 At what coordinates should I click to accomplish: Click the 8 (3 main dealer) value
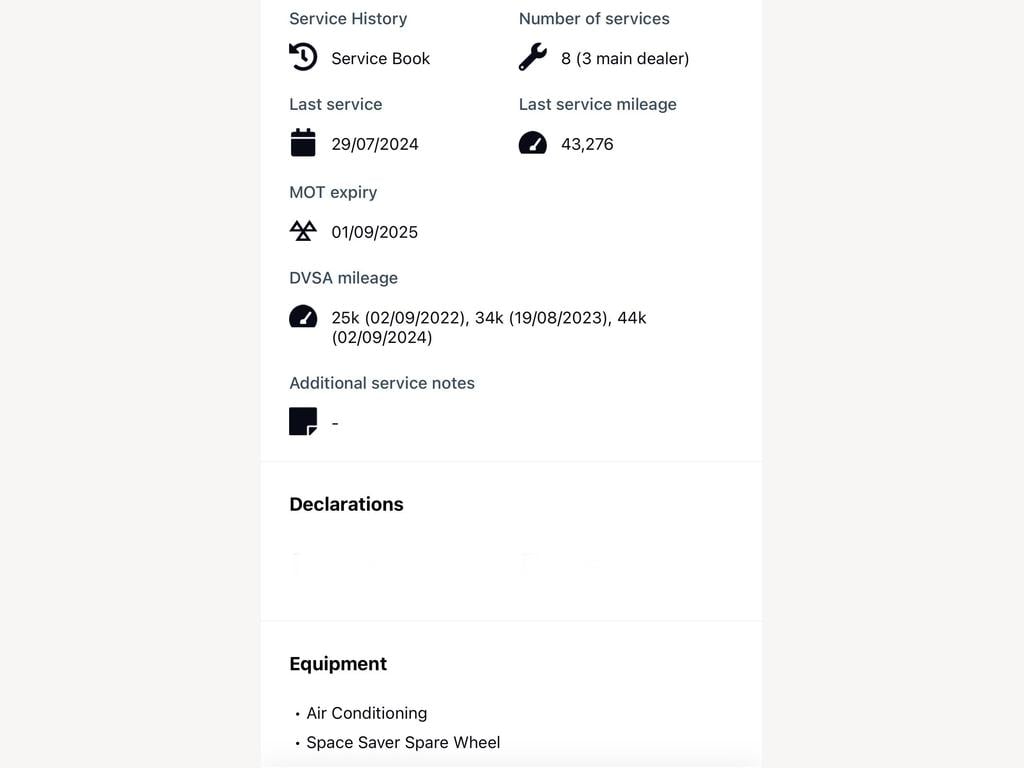[625, 58]
